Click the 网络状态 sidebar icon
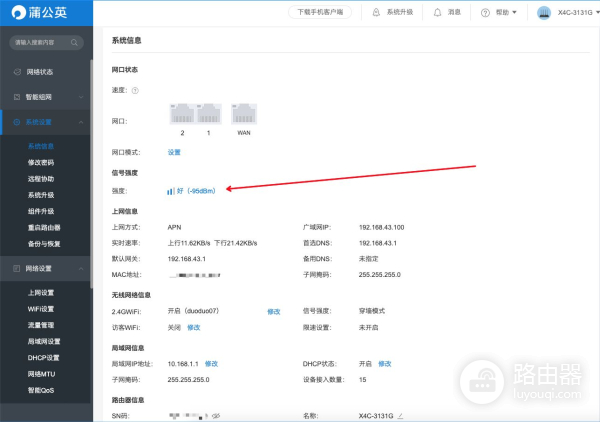Image resolution: width=600 pixels, height=422 pixels. click(17, 72)
